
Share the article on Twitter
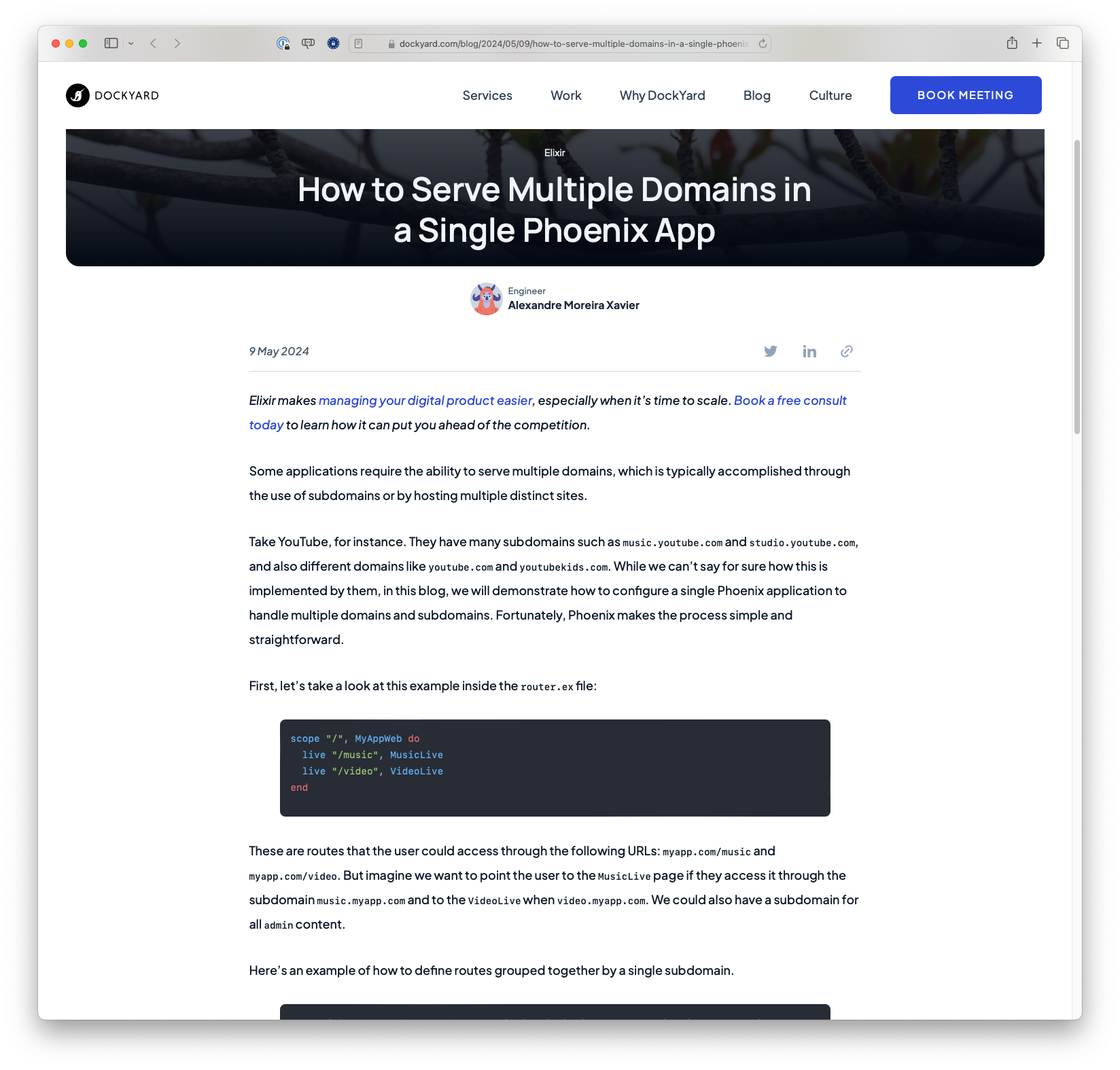(x=771, y=351)
